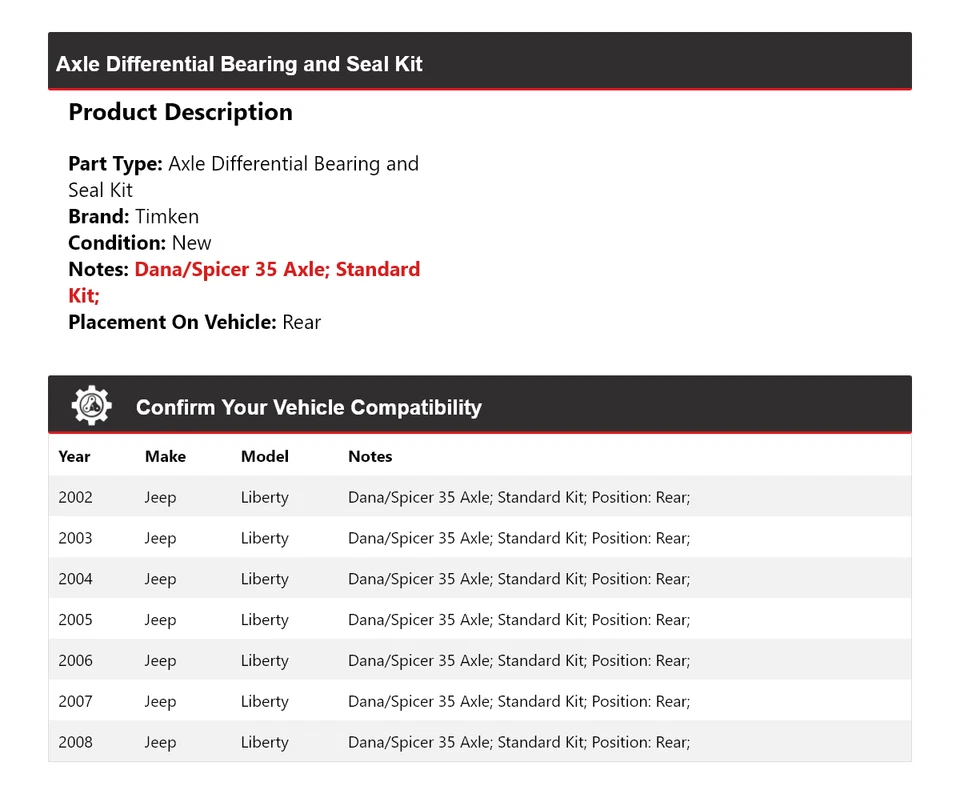The height and width of the screenshot is (794, 960).
Task: Click the Liberty cell in the 2007 row
Action: pyautogui.click(x=264, y=702)
